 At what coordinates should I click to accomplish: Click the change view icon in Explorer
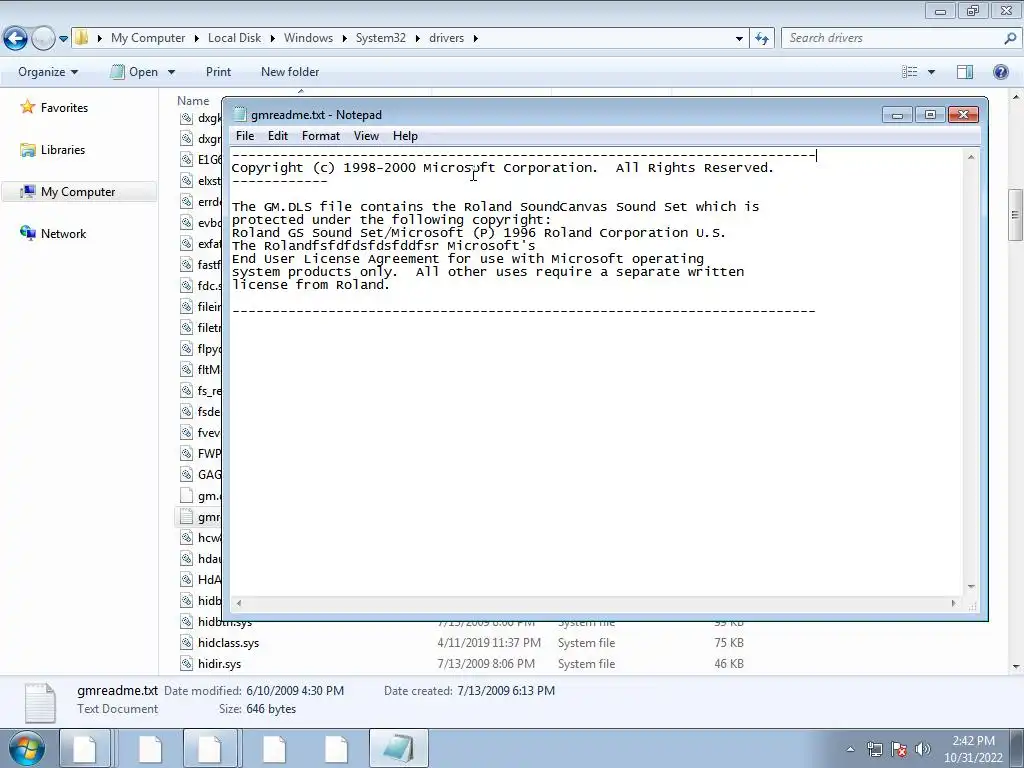click(x=910, y=72)
